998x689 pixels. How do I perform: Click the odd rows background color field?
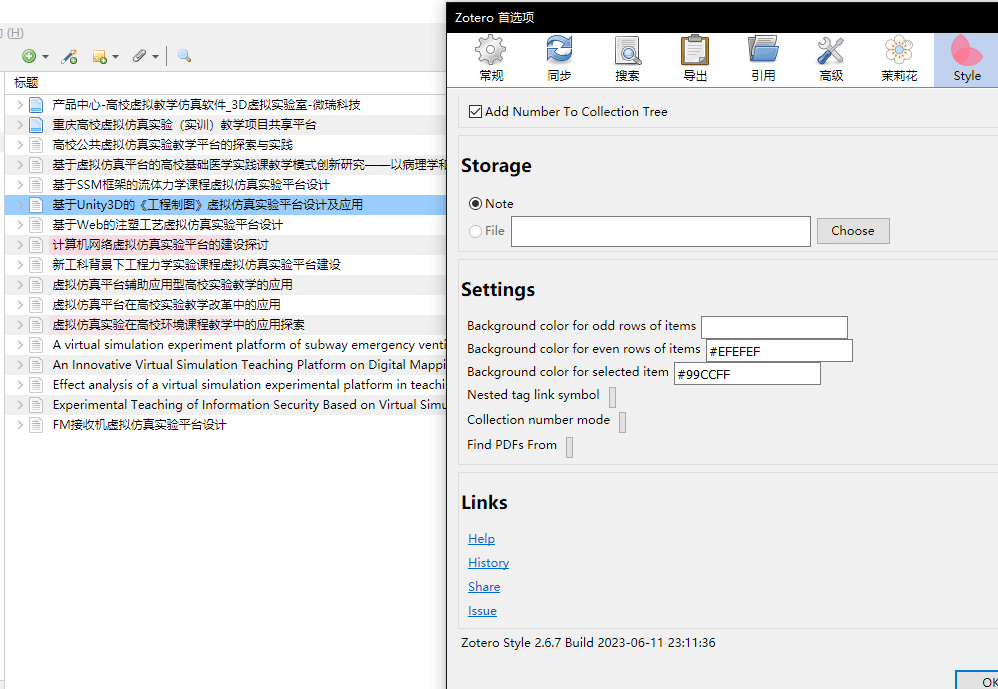point(774,328)
